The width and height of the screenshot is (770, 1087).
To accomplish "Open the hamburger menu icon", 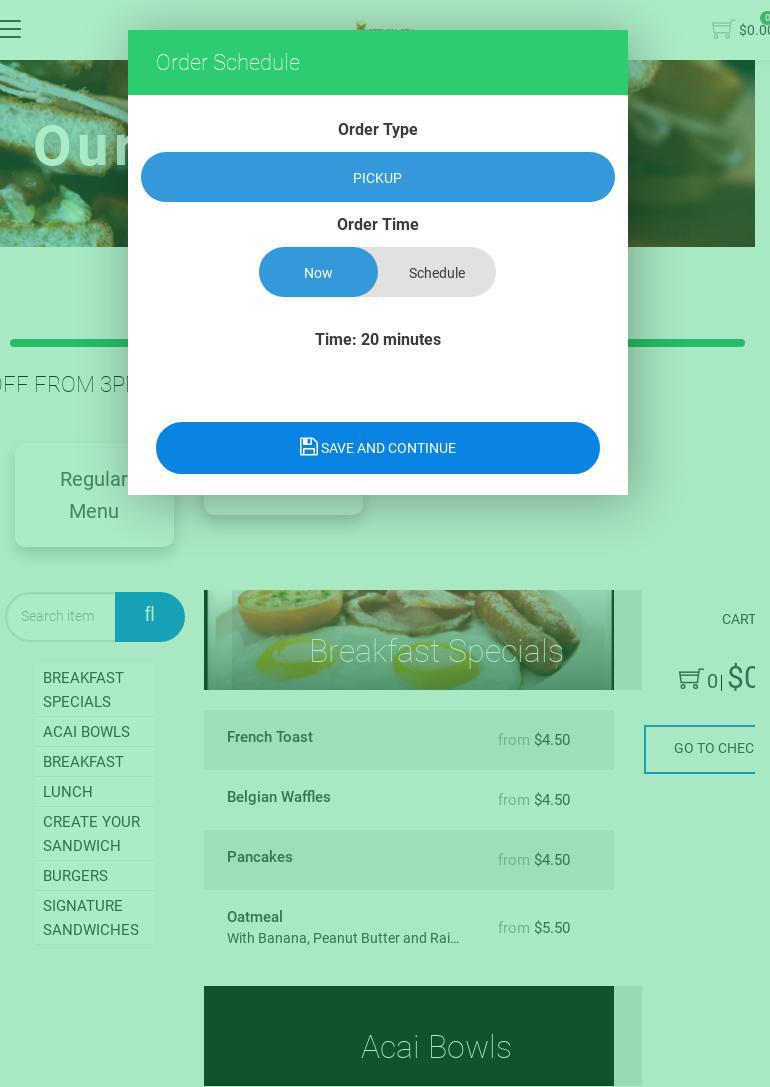I will coord(10,28).
